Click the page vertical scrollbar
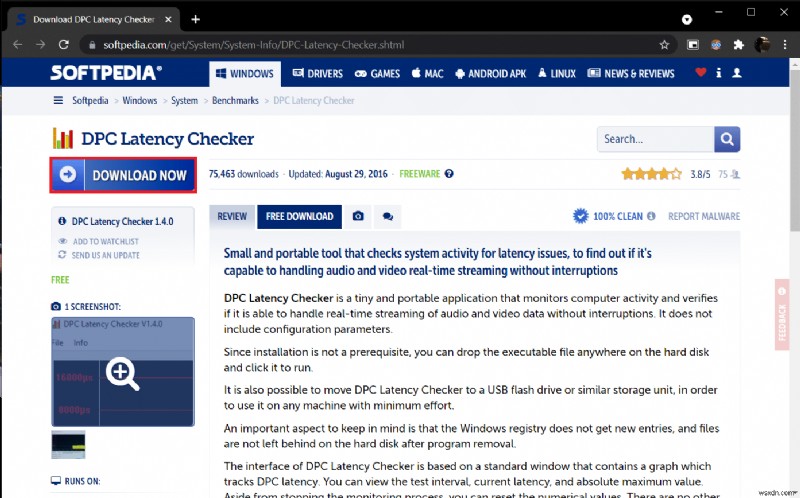800x498 pixels. pyautogui.click(x=794, y=151)
